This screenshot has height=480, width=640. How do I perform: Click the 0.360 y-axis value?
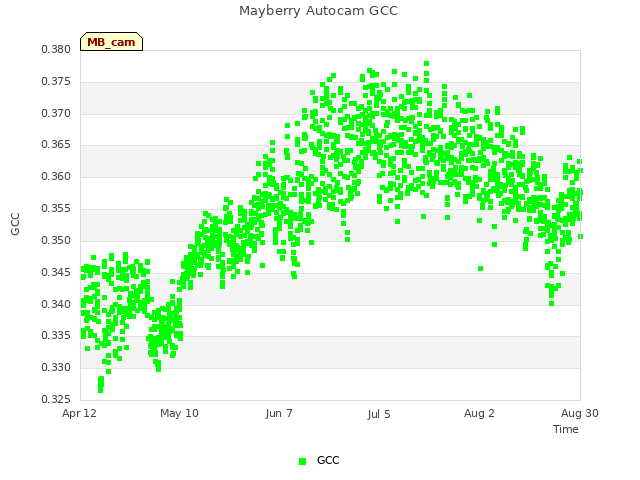(56, 177)
